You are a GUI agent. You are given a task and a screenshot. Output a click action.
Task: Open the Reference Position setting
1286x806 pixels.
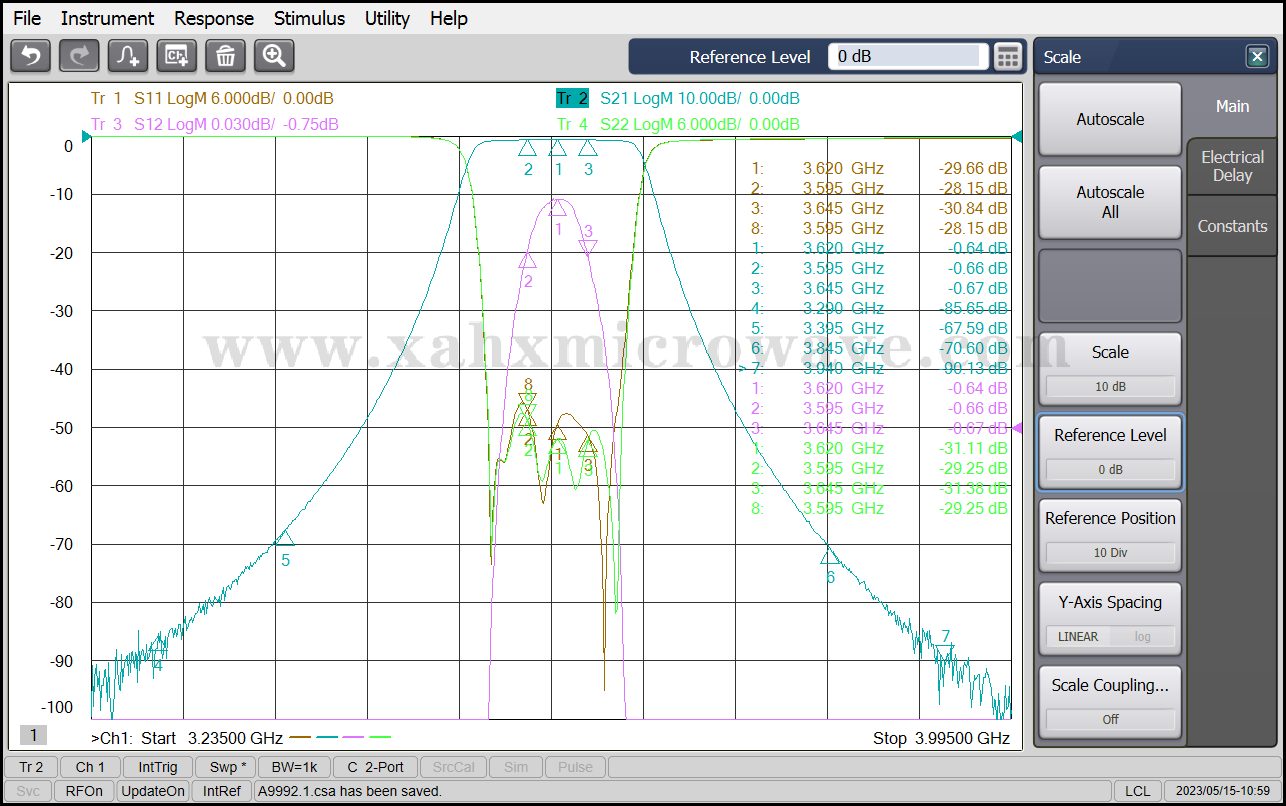pos(1110,534)
